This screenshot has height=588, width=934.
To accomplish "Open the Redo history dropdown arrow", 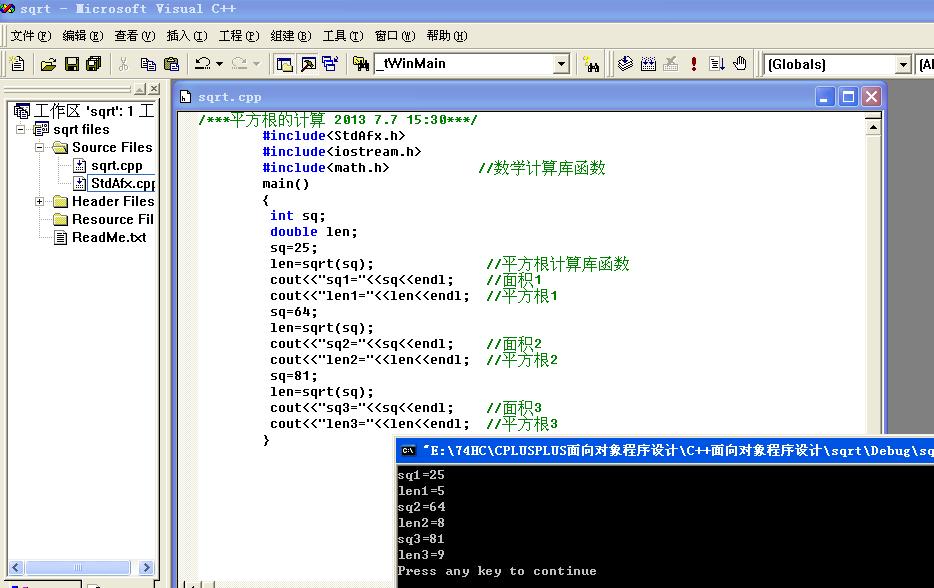I will 257,64.
